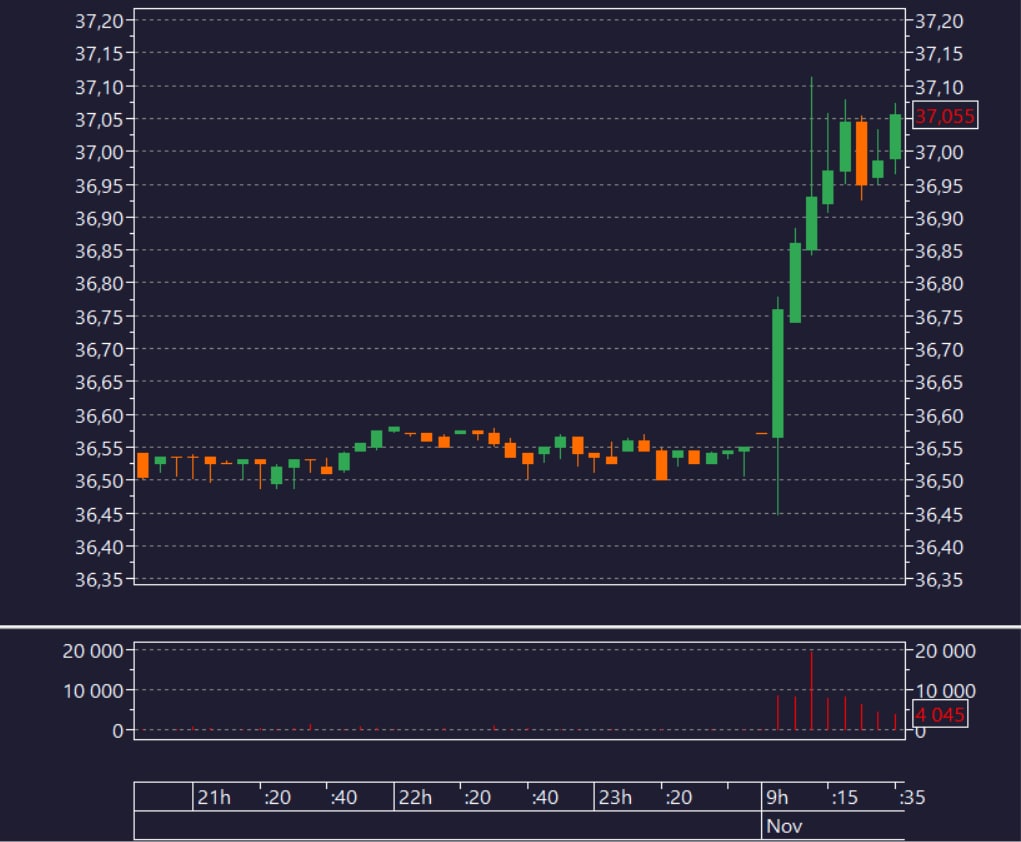1021x842 pixels.
Task: Click the 22h time axis label
Action: click(x=415, y=797)
